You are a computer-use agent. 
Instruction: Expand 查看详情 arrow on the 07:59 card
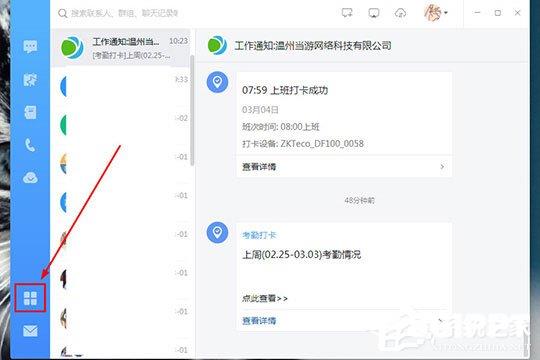click(442, 167)
